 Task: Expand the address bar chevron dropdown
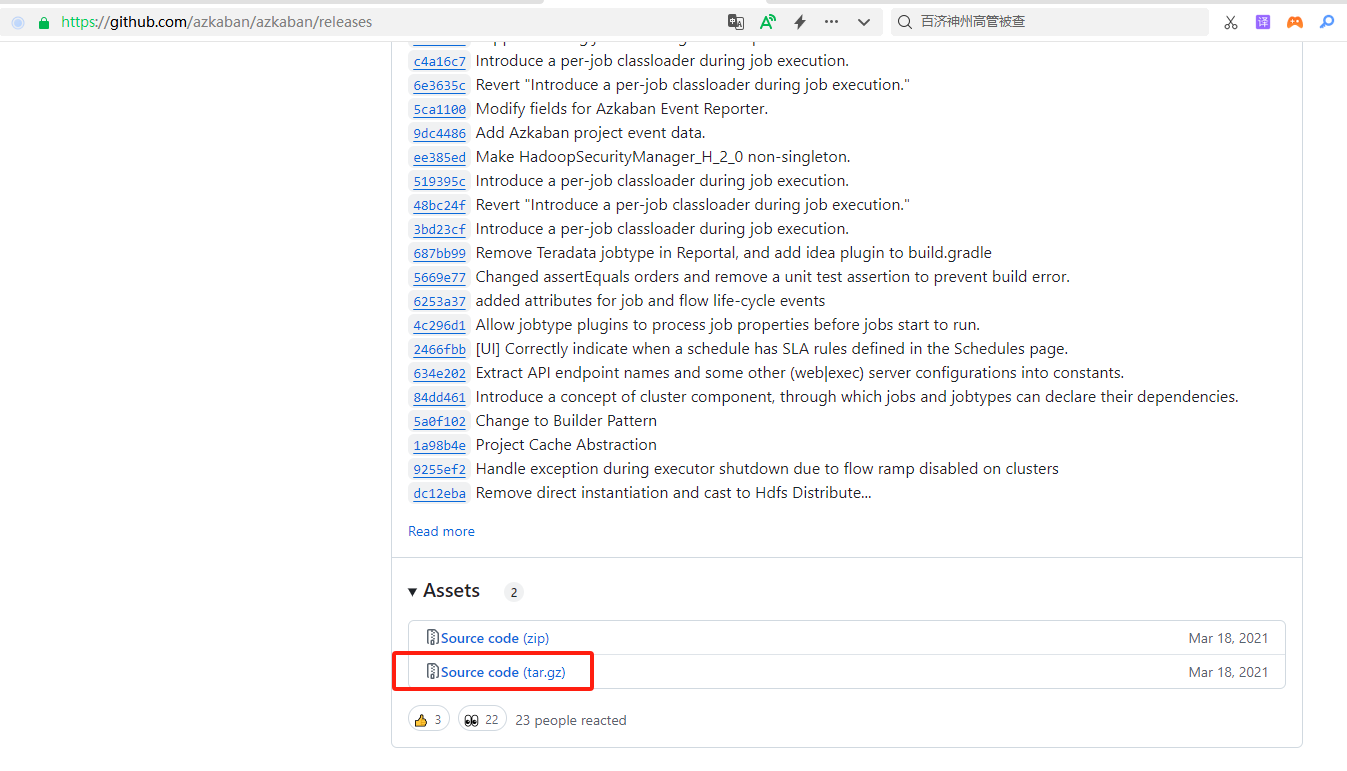click(x=864, y=22)
